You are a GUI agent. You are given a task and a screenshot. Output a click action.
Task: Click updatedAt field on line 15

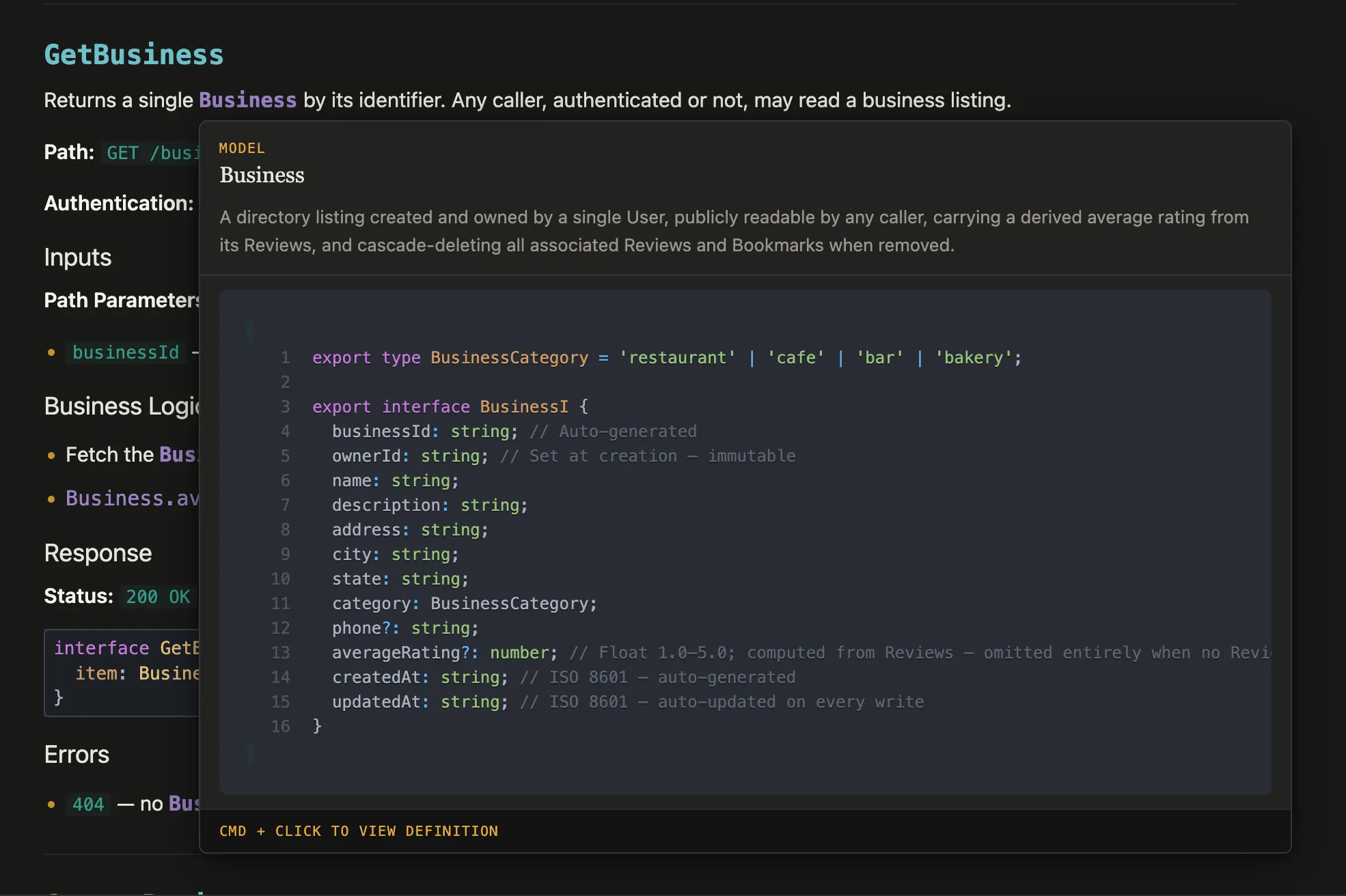pyautogui.click(x=376, y=702)
